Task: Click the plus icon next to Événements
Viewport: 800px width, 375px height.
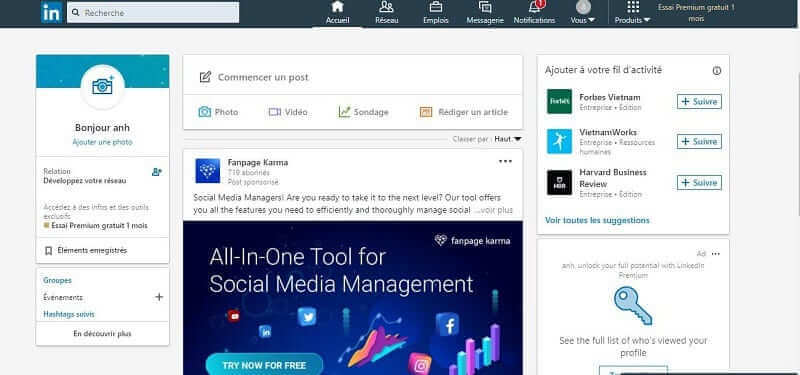Action: [x=159, y=297]
